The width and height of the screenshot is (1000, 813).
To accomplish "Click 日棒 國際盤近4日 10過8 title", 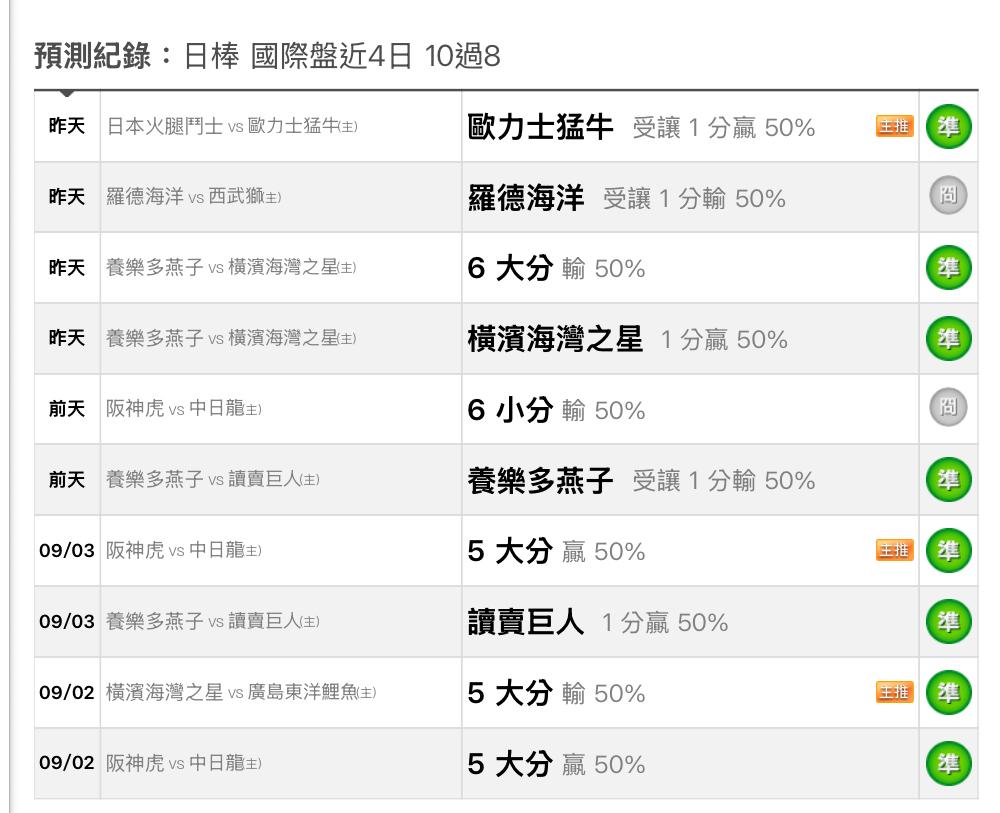I will point(342,55).
